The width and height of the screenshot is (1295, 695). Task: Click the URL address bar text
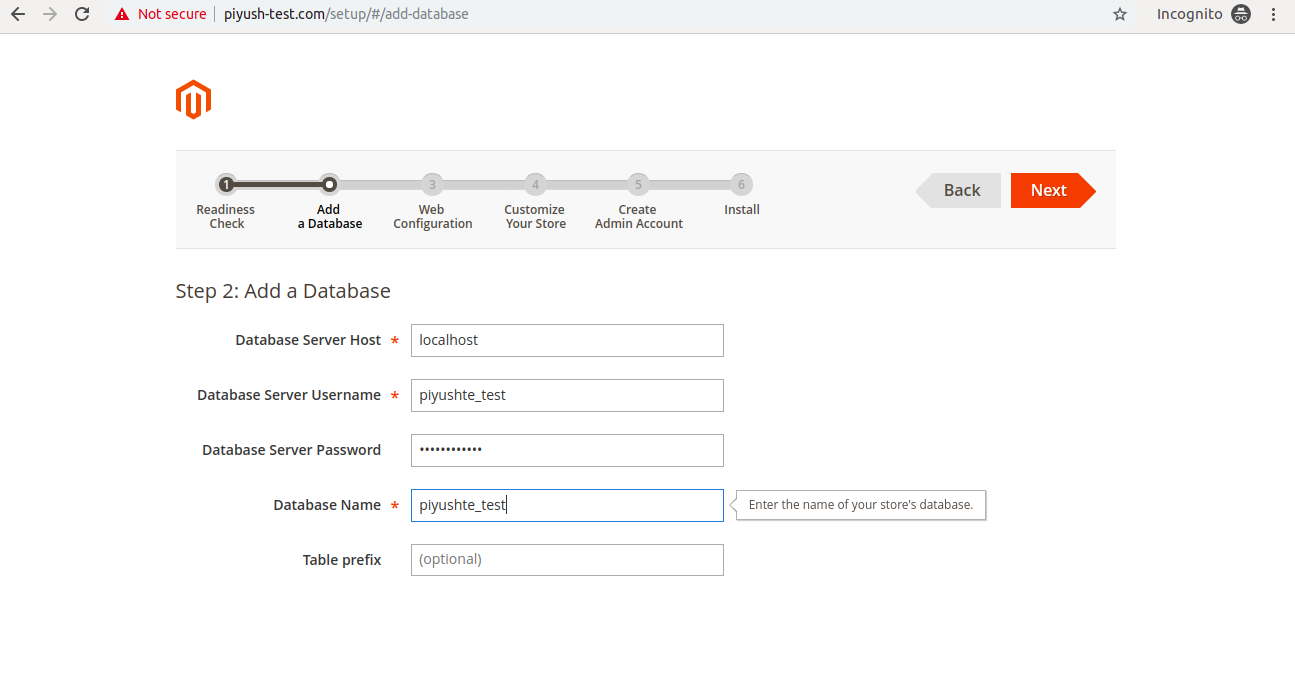click(346, 14)
